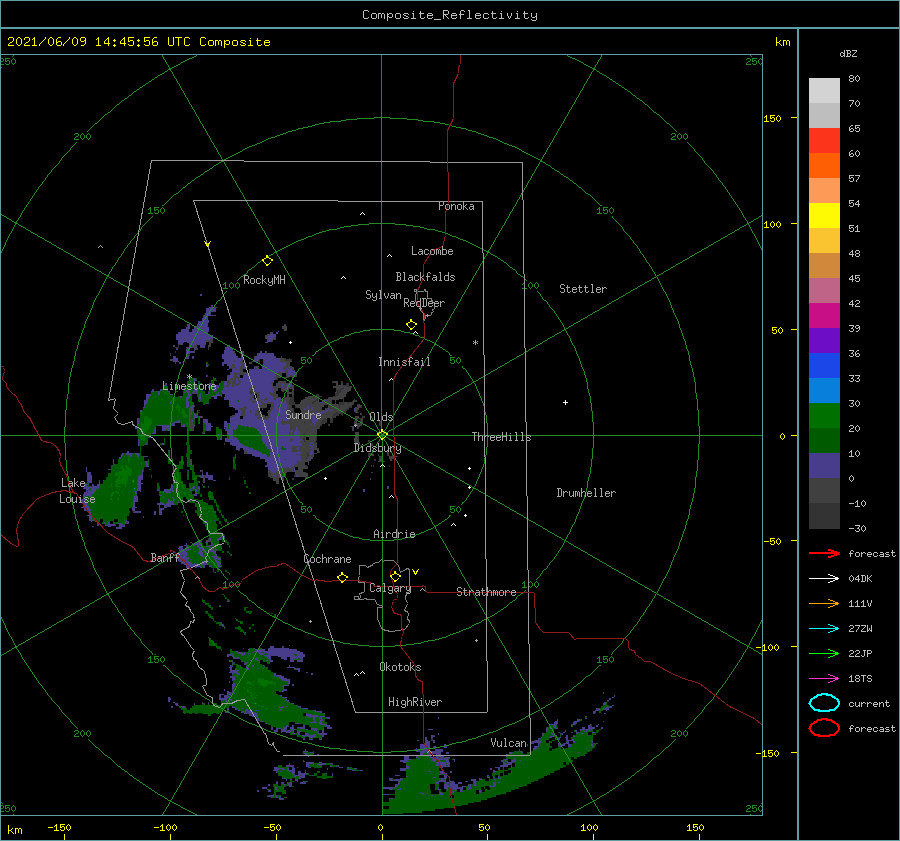Screen dimensions: 900x841
Task: Click the yellow diamond marker near RockyMH
Action: pos(267,261)
